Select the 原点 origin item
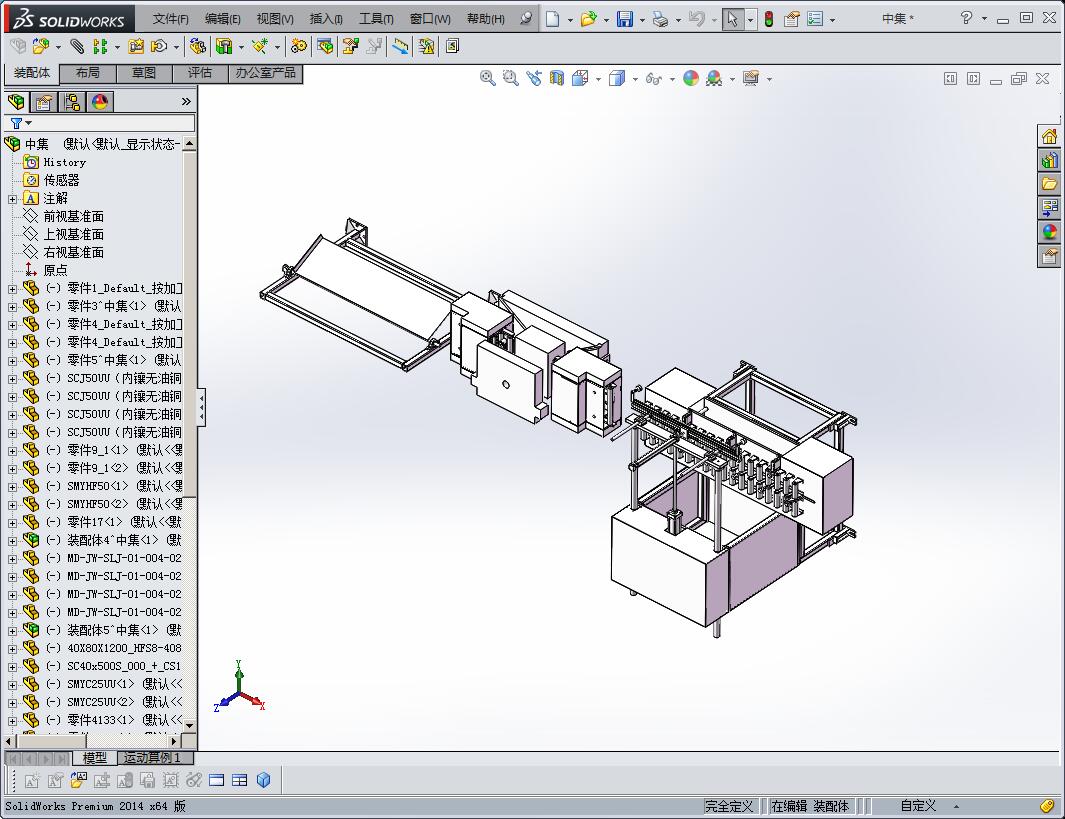The width and height of the screenshot is (1065, 819). 55,270
